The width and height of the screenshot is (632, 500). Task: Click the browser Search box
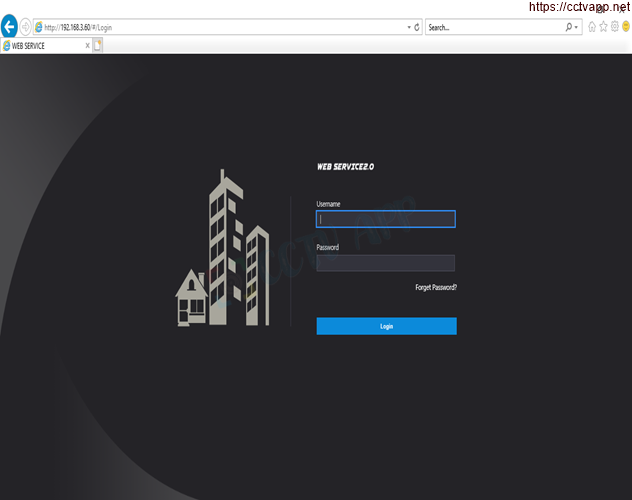coord(494,27)
